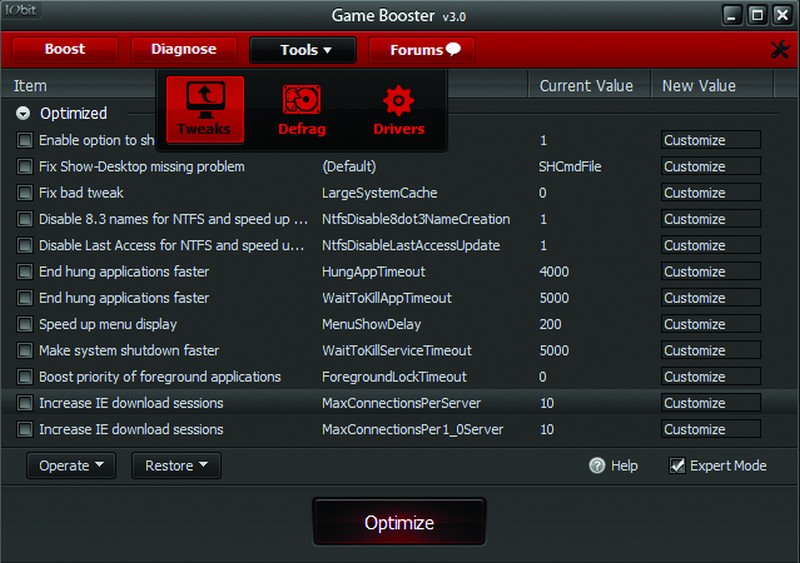The image size is (800, 563).
Task: Switch to the Boost tab
Action: tap(65, 50)
